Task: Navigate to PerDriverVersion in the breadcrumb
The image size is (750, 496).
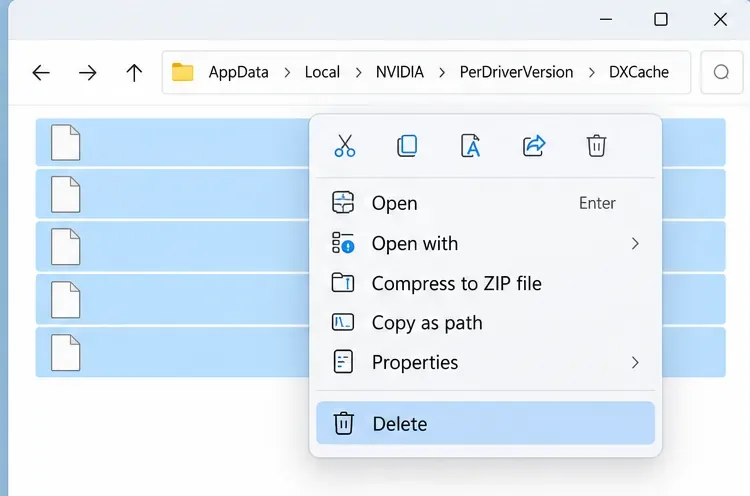Action: pyautogui.click(x=517, y=72)
